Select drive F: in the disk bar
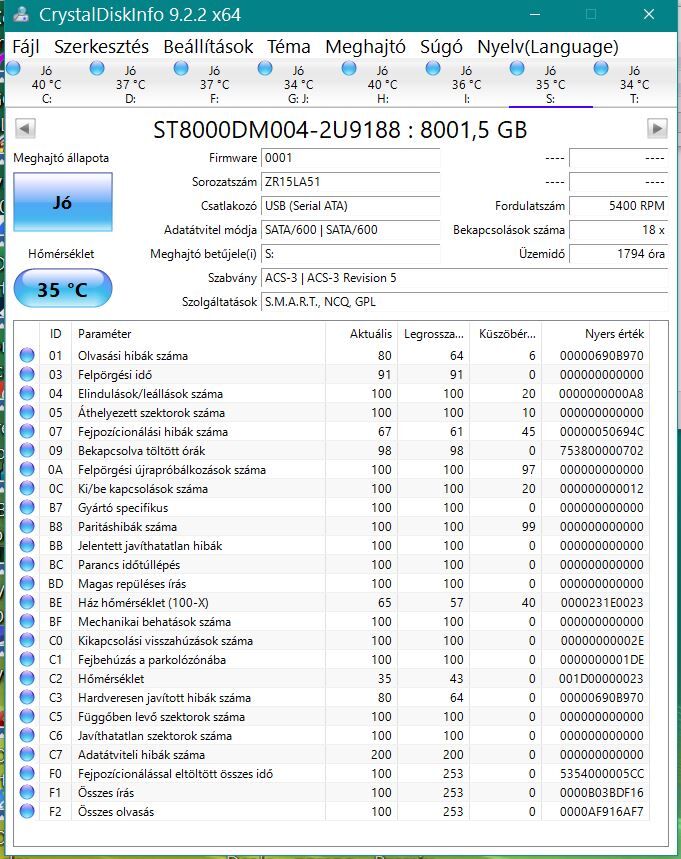The image size is (681, 859). click(214, 84)
